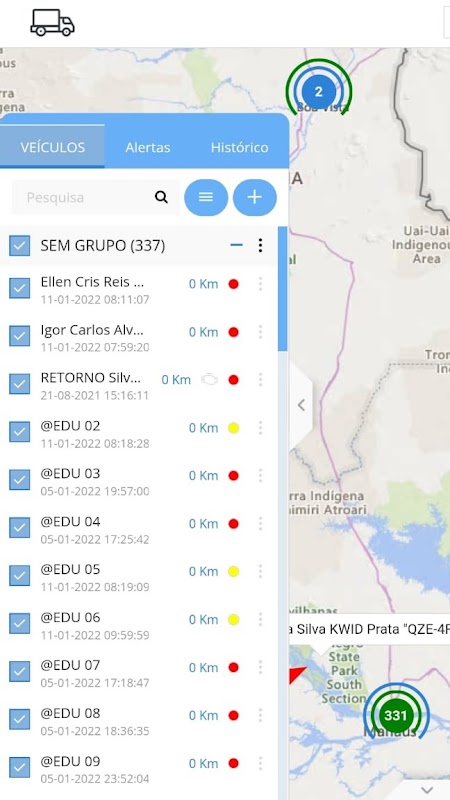This screenshot has height=800, width=450.
Task: Click the down chevron at map bottom
Action: pyautogui.click(x=427, y=790)
